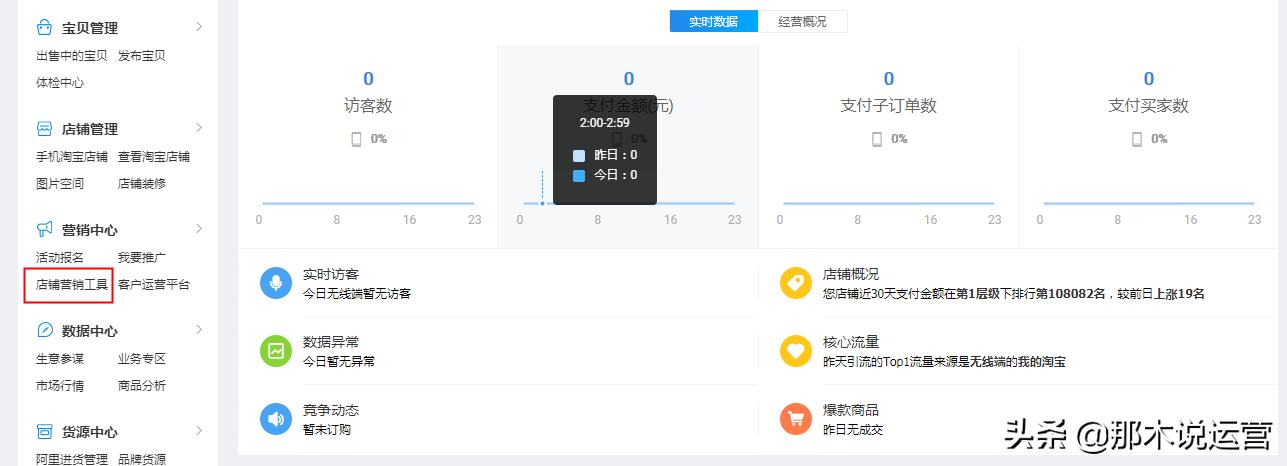Viewport: 1287px width, 466px height.
Task: Click the 数据异常 heading
Action: (331, 342)
